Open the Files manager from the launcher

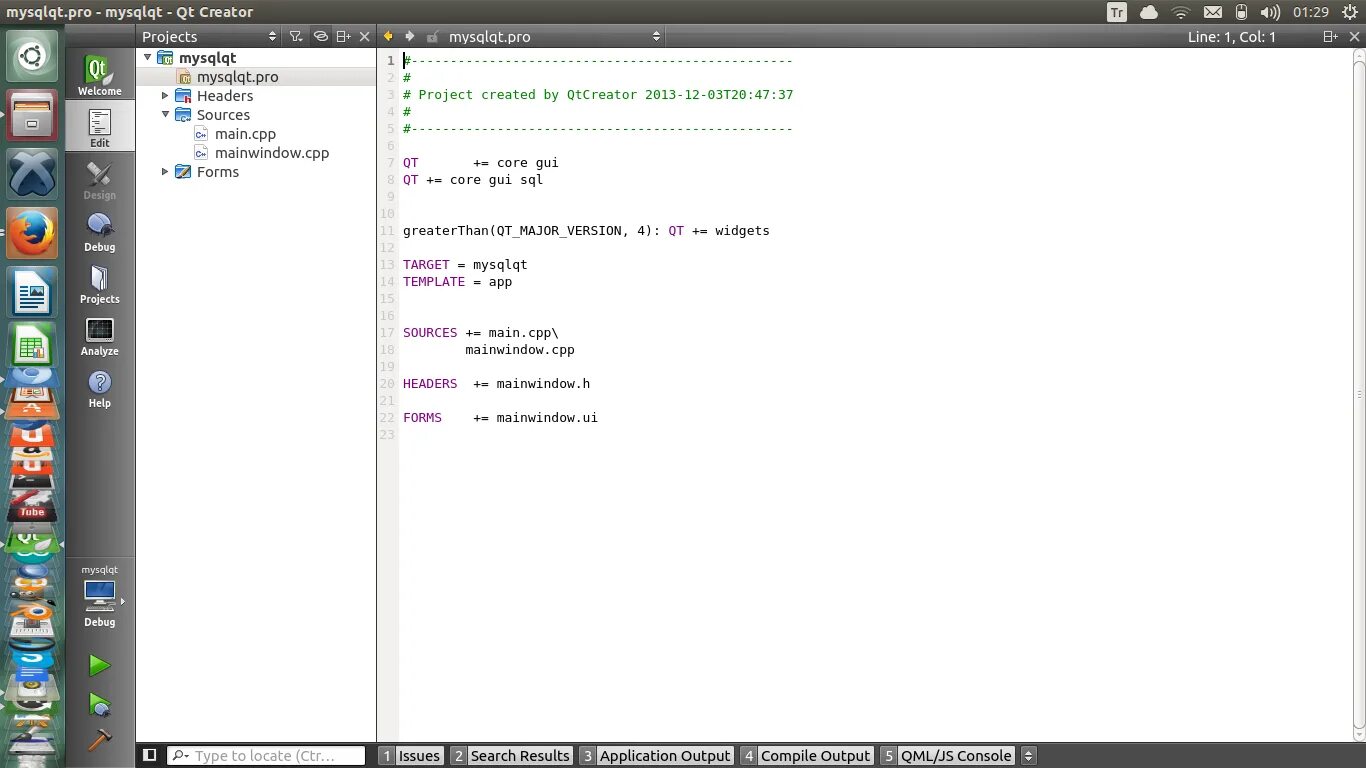click(33, 116)
